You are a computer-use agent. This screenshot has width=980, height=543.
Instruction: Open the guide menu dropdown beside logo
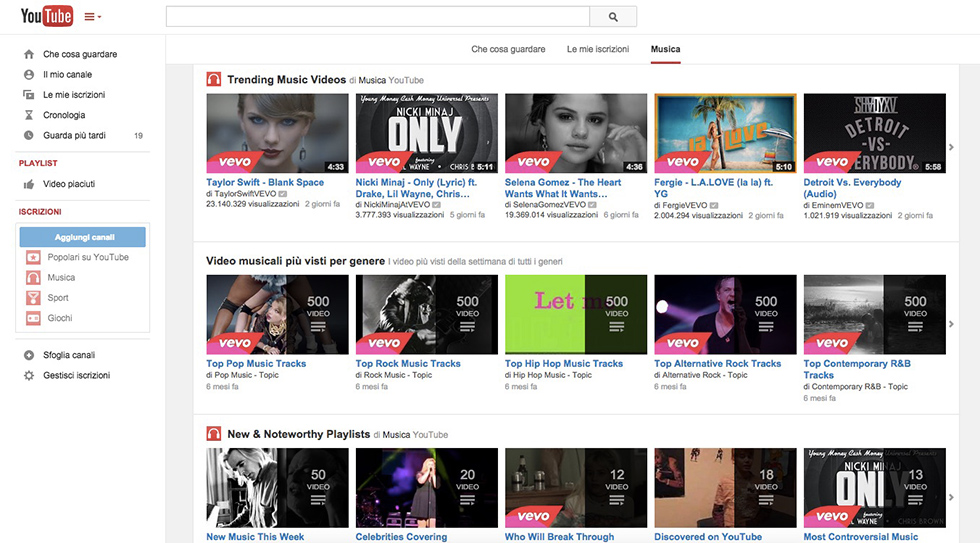(93, 17)
